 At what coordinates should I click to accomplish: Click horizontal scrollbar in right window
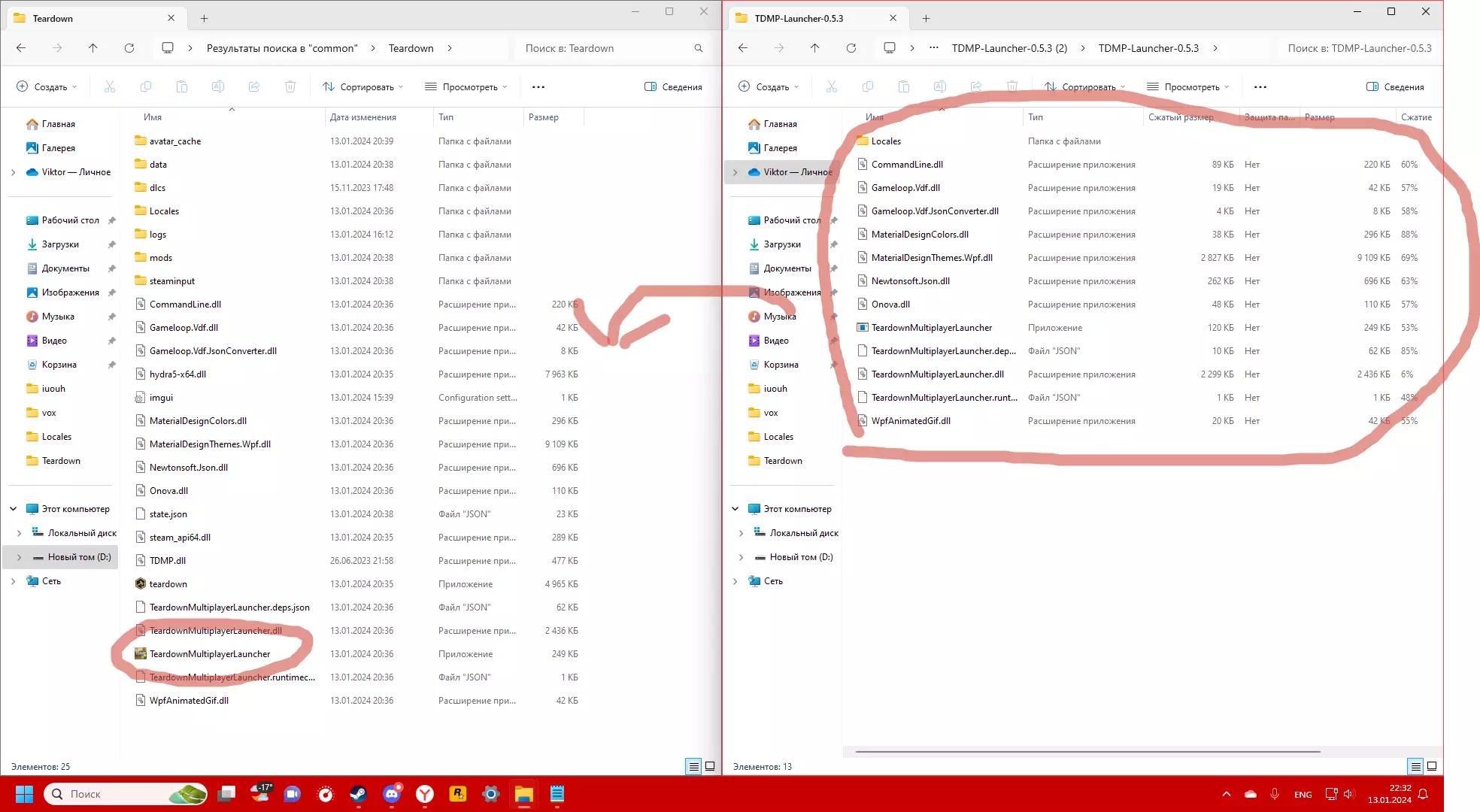pyautogui.click(x=1087, y=751)
